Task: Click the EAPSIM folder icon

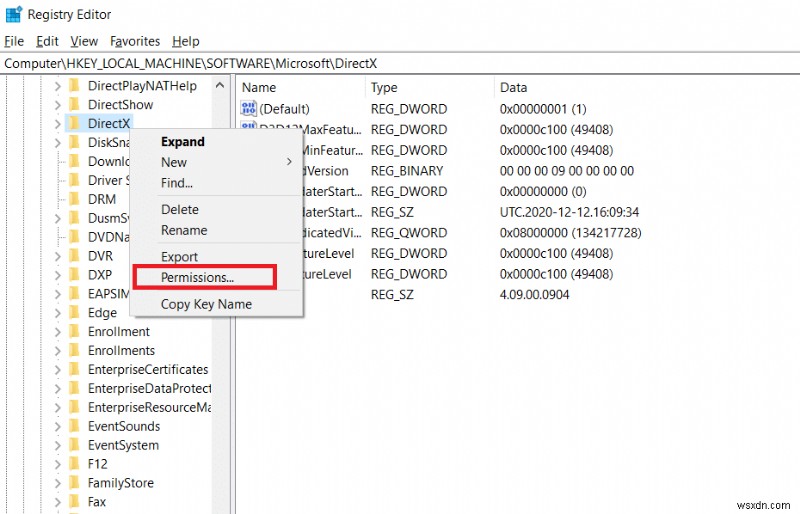Action: [74, 293]
